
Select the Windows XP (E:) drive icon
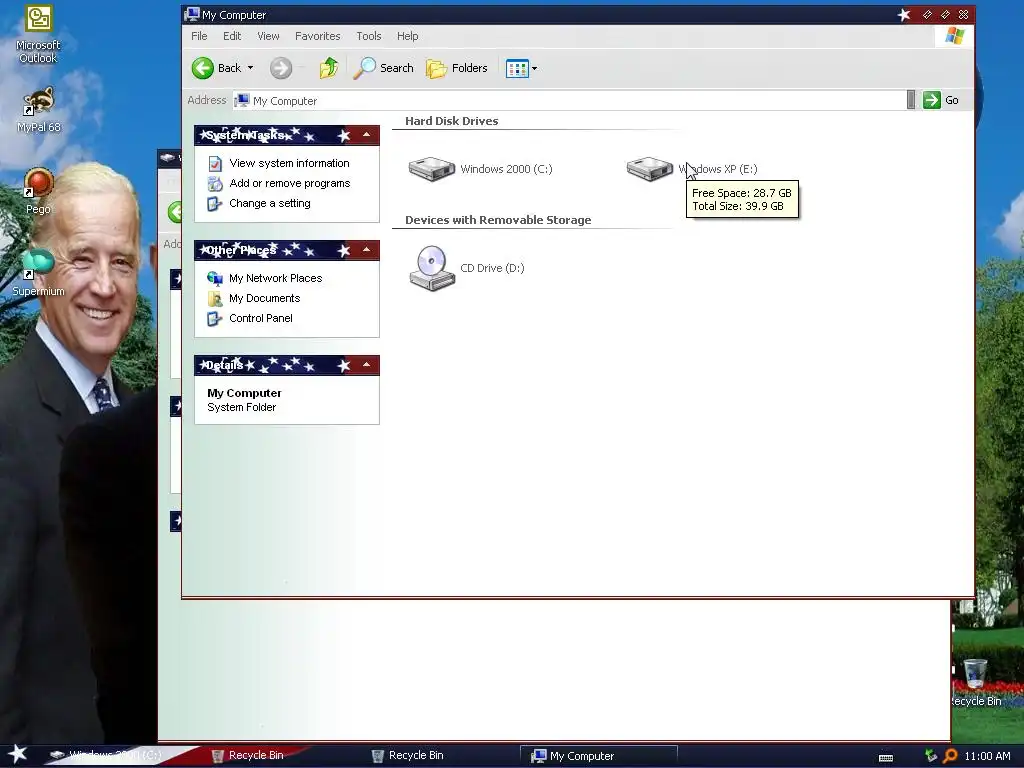(x=649, y=168)
